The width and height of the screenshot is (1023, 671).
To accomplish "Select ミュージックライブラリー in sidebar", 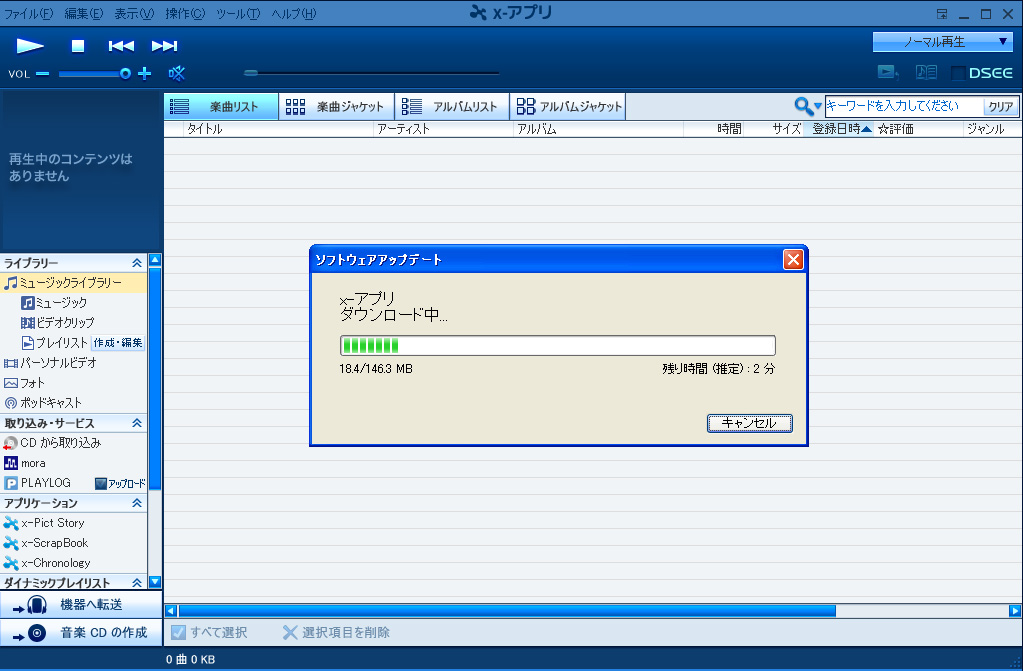I will point(73,283).
